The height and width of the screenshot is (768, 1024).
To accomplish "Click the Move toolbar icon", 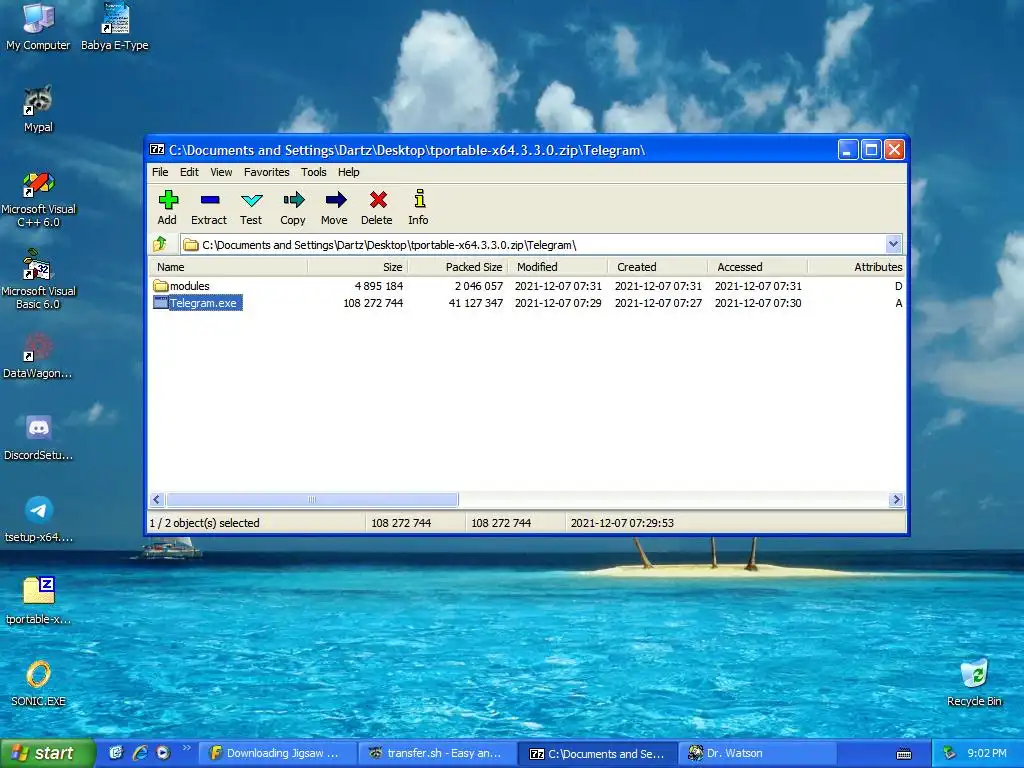I will coord(335,199).
